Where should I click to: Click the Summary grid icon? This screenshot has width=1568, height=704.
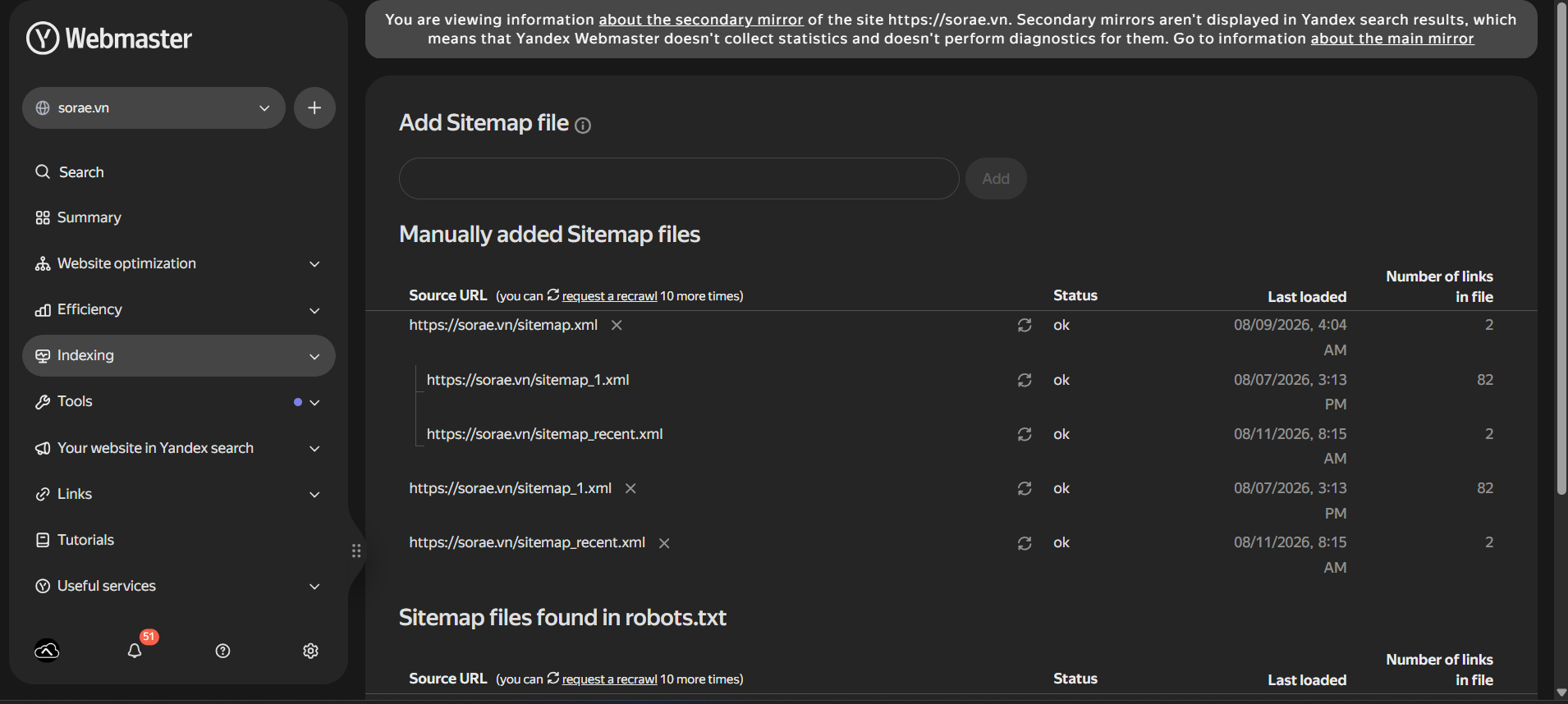[43, 217]
